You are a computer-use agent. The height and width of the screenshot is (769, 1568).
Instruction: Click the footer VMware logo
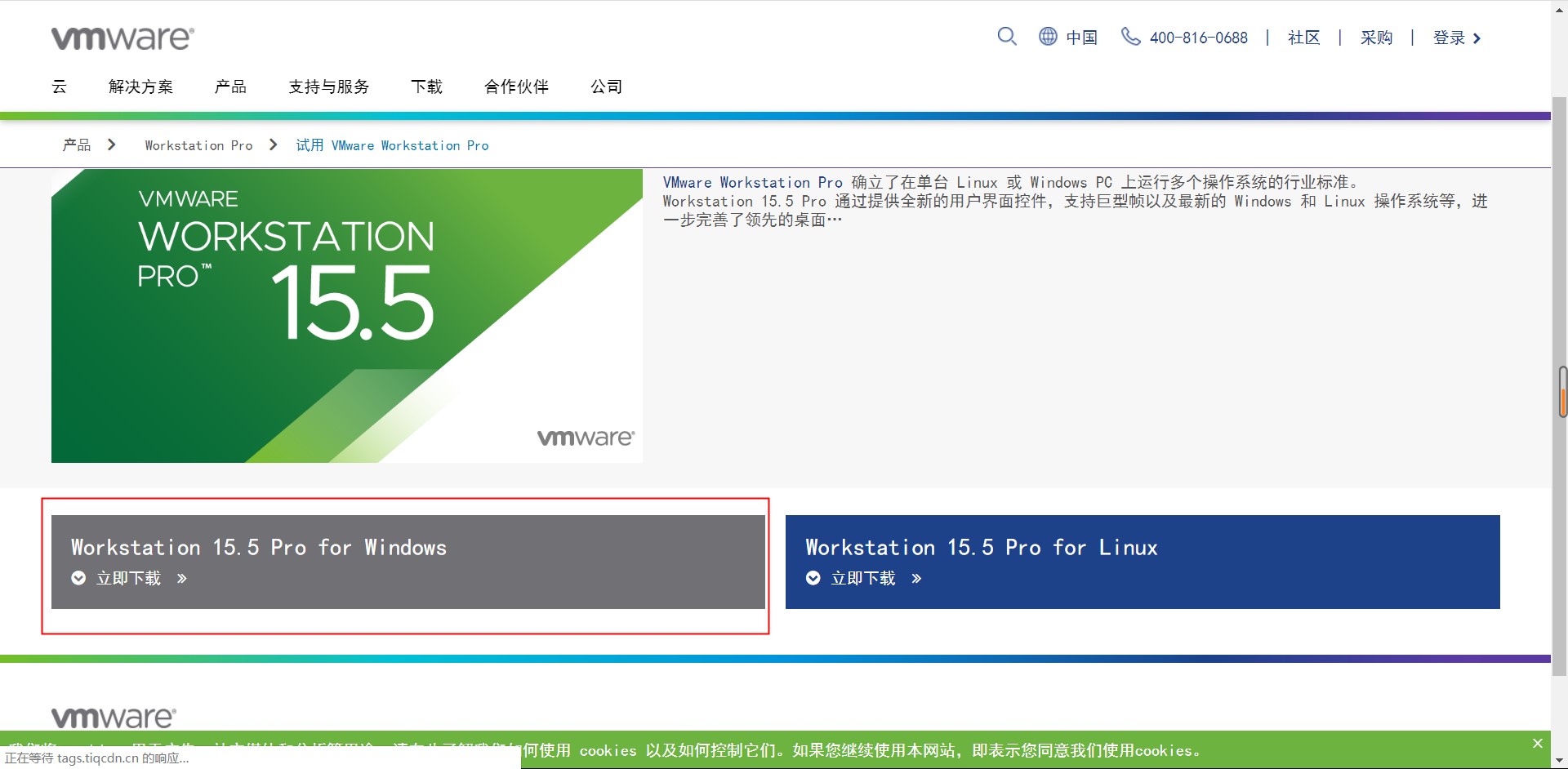114,718
